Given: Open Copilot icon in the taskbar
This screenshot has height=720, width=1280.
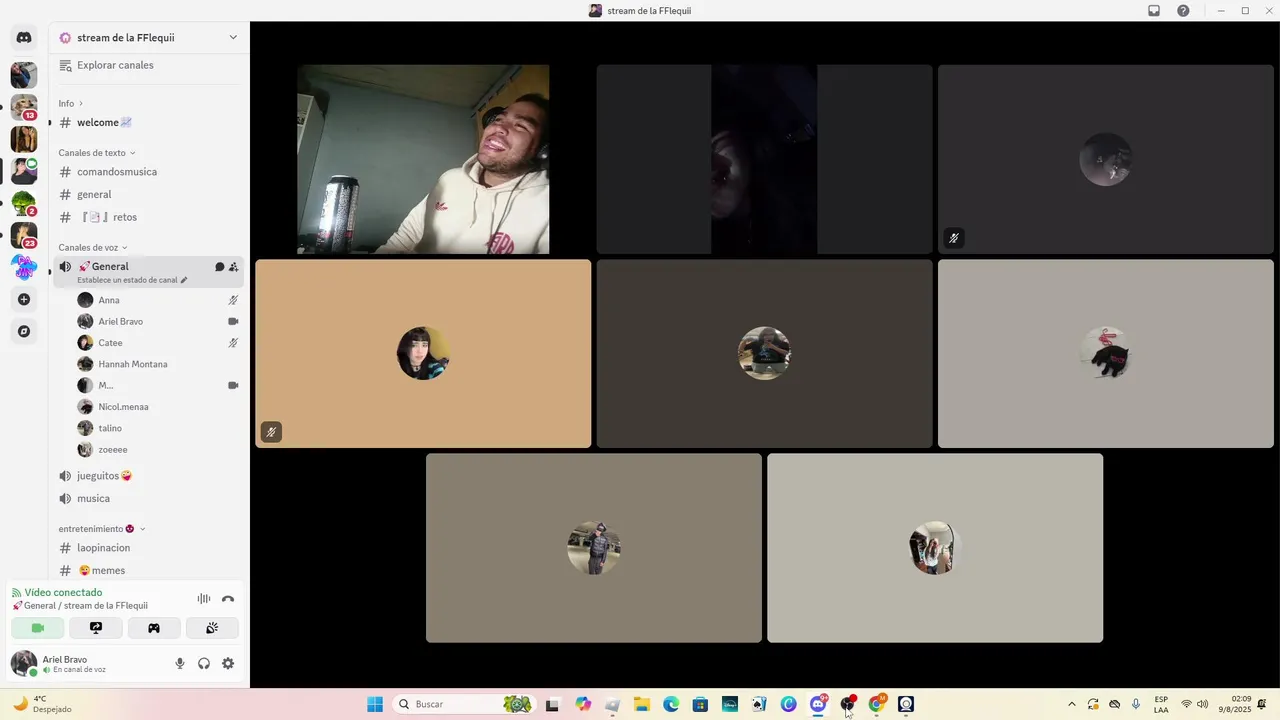Looking at the screenshot, I should tap(583, 704).
